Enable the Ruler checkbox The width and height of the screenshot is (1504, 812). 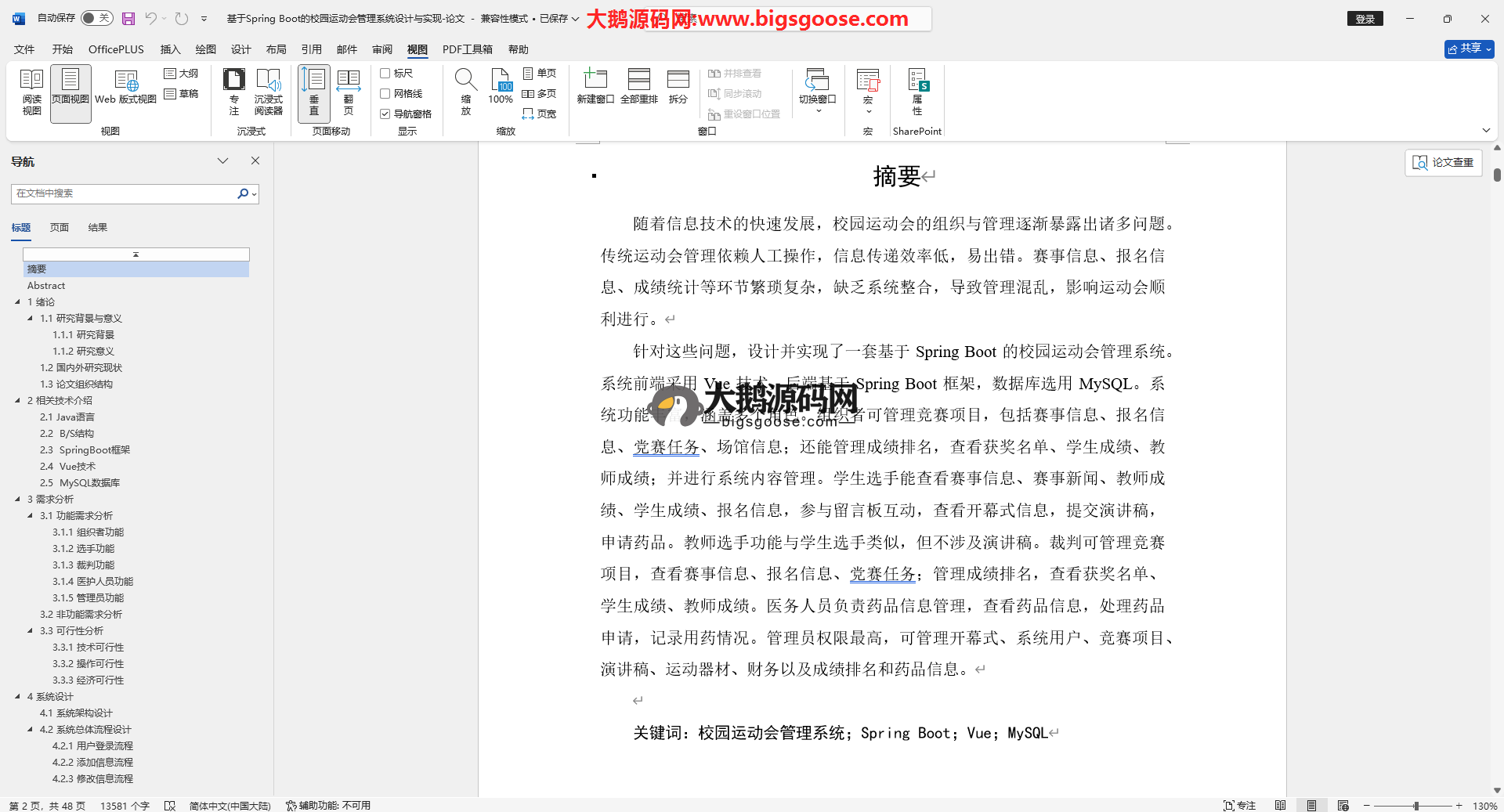(385, 74)
